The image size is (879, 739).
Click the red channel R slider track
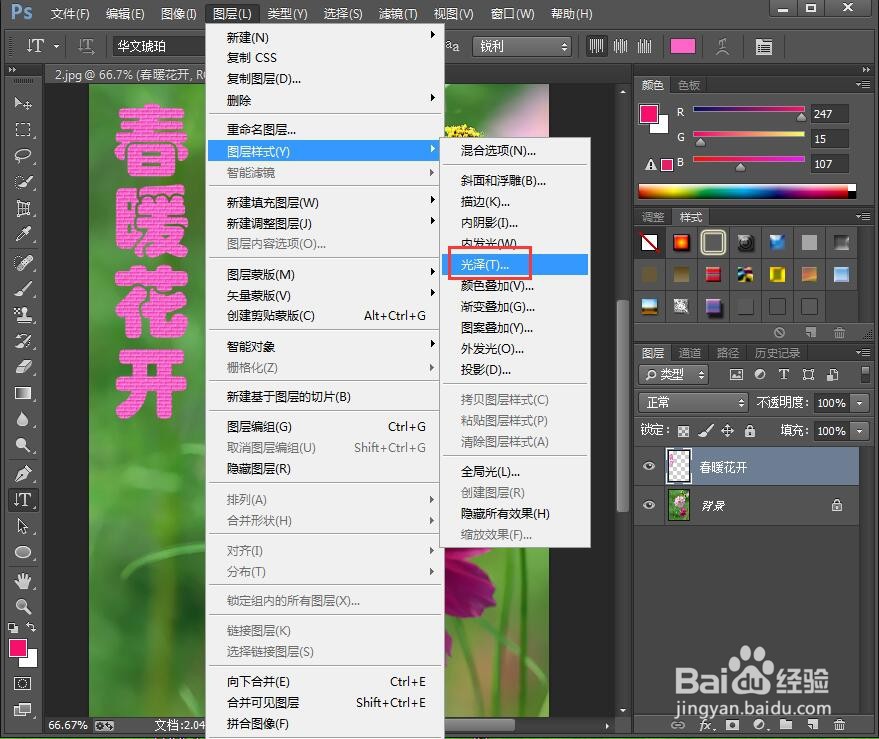click(x=748, y=109)
